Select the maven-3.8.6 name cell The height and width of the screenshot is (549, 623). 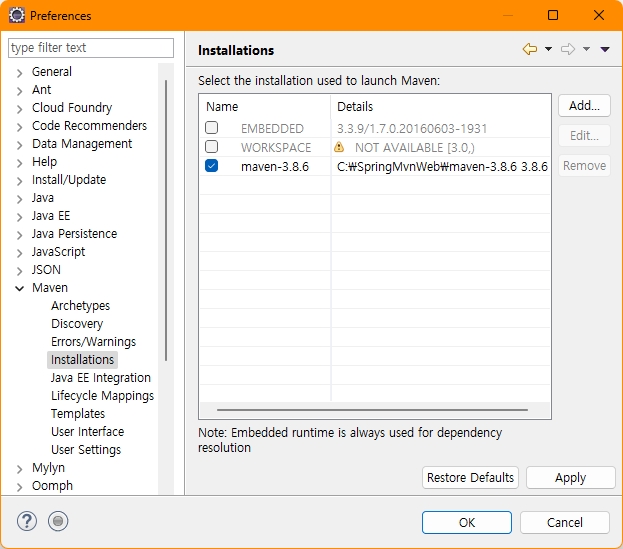coord(275,166)
